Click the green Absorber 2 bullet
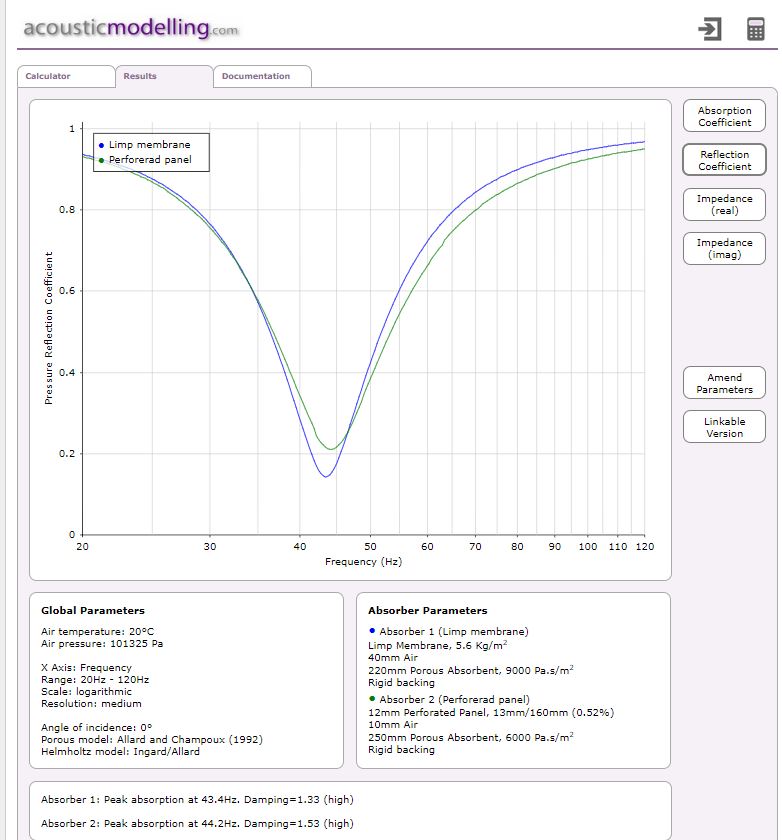The height and width of the screenshot is (840, 782). click(x=372, y=698)
